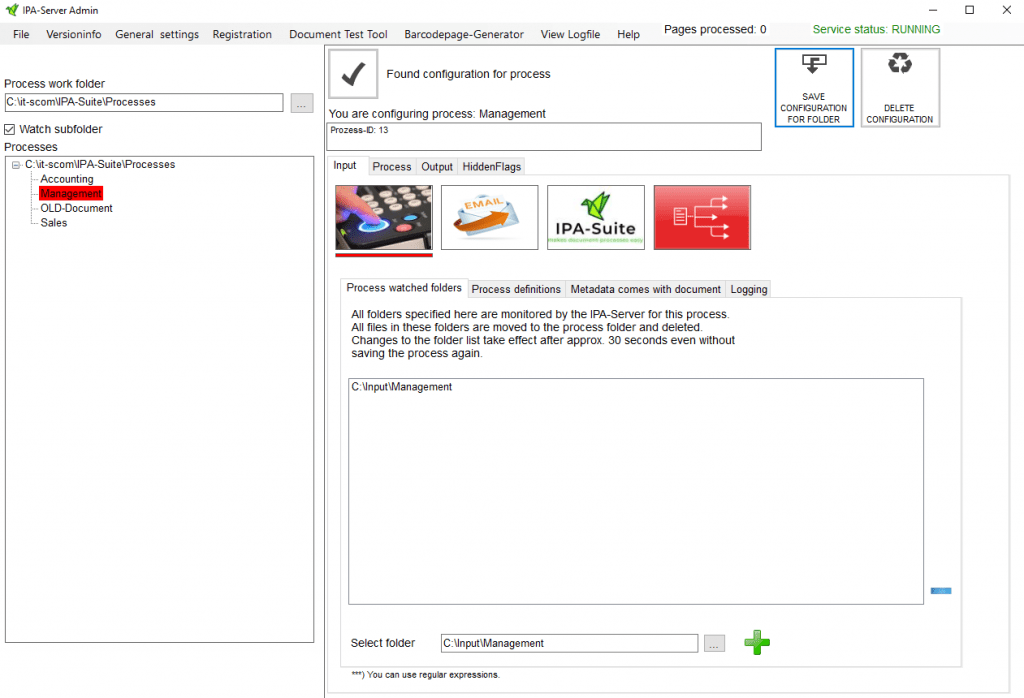The image size is (1024, 698).
Task: Select the IPA-Suite input source icon
Action: [x=595, y=217]
